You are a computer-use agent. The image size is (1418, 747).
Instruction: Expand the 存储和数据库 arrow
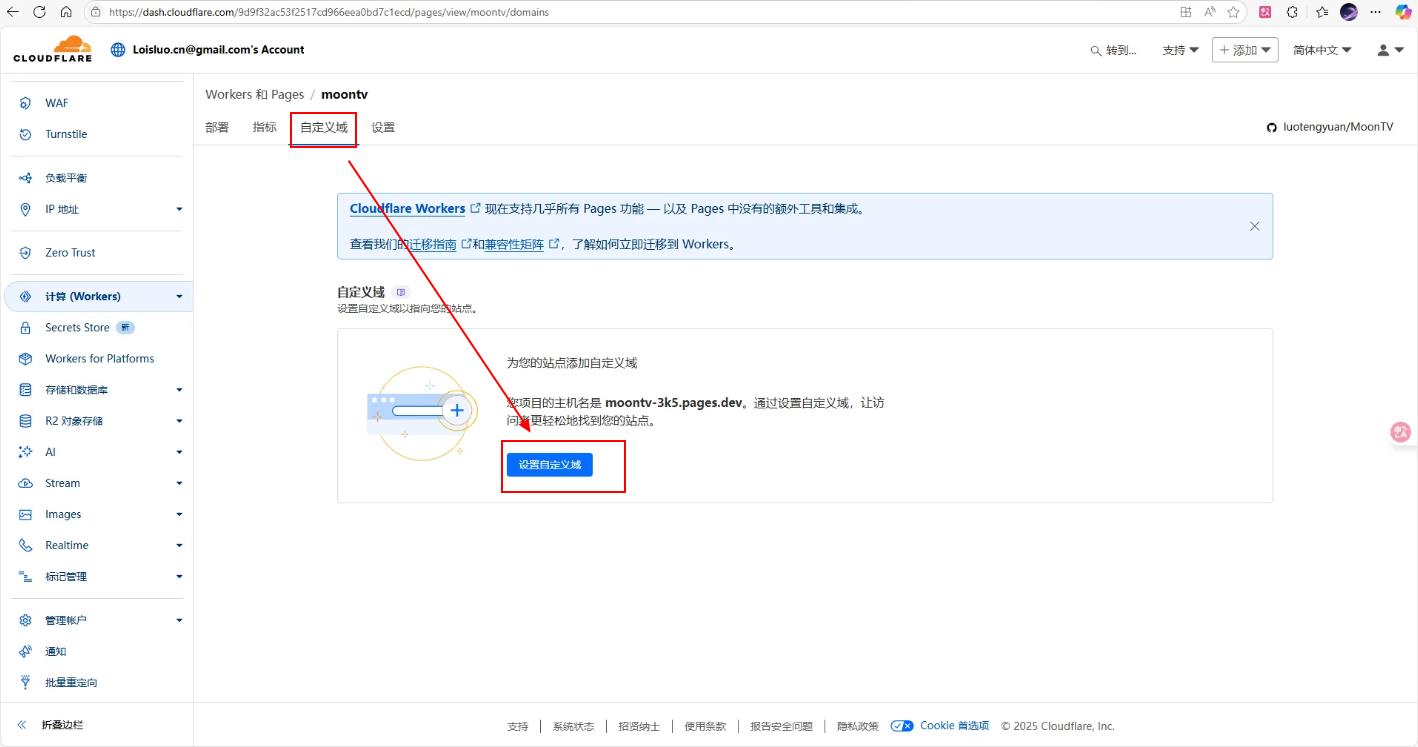click(x=179, y=390)
